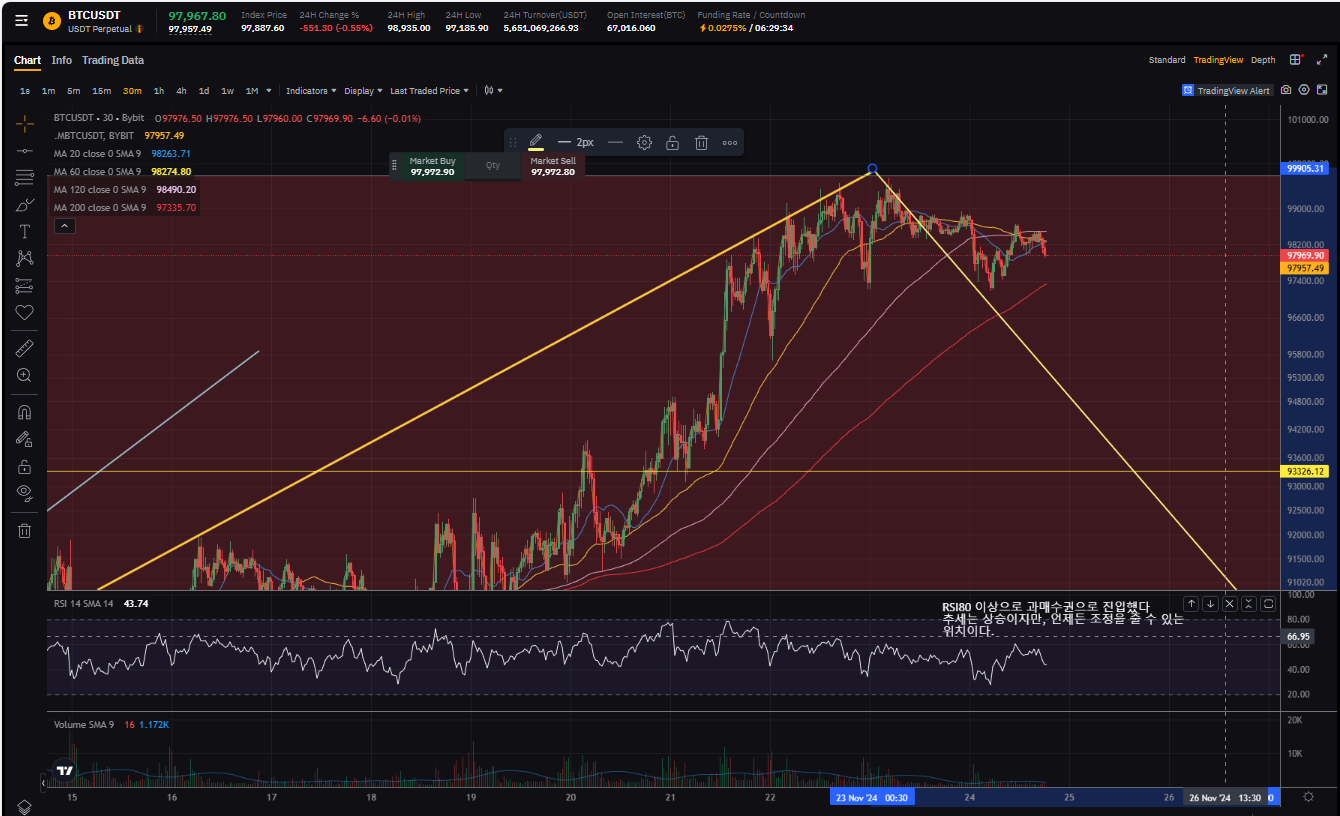
Task: Open the Info tab
Action: (x=62, y=60)
